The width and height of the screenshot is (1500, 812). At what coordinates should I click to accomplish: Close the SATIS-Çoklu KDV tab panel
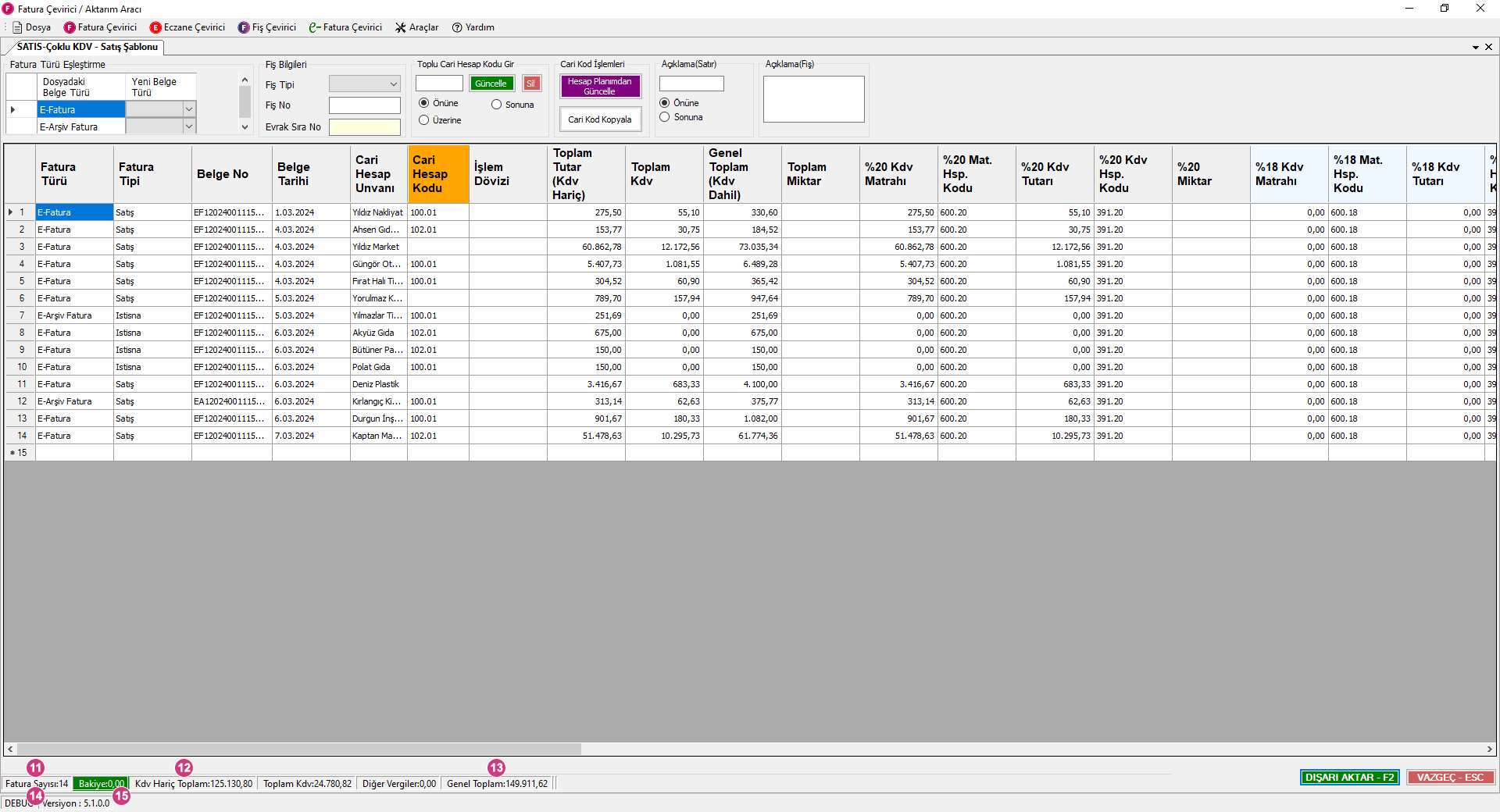click(1488, 47)
